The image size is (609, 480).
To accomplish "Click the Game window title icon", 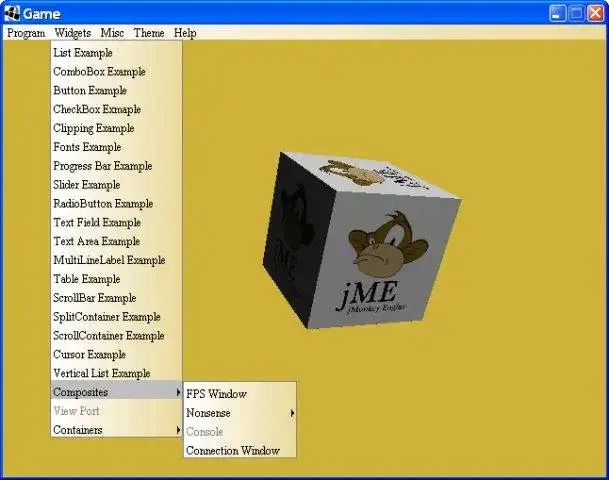I will pyautogui.click(x=12, y=14).
